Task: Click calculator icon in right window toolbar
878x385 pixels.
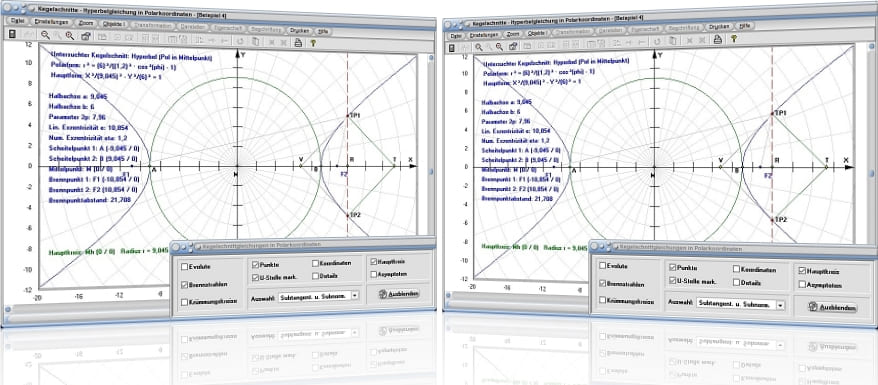Action: coord(452,48)
